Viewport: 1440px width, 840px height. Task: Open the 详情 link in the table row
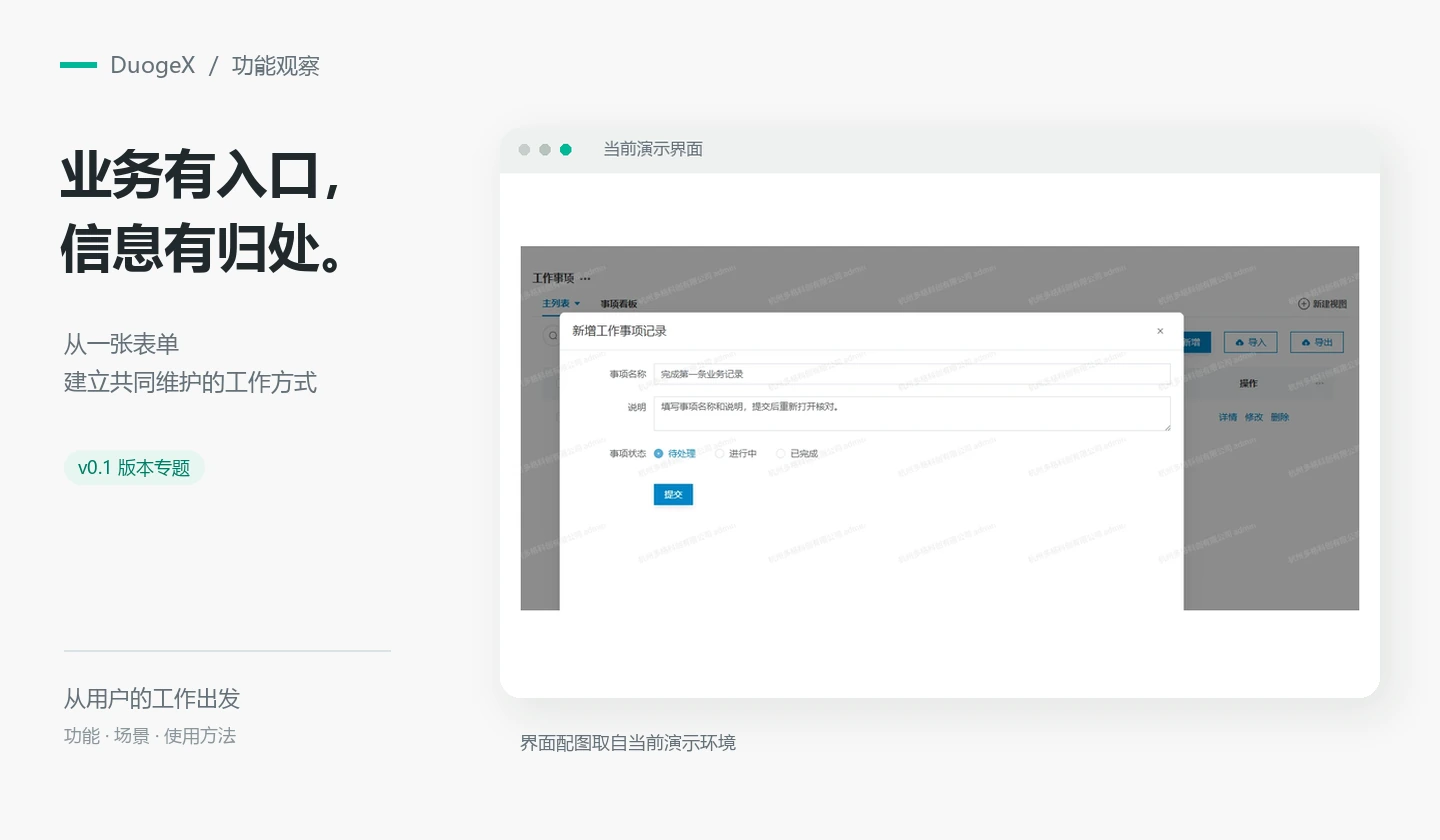(1227, 417)
